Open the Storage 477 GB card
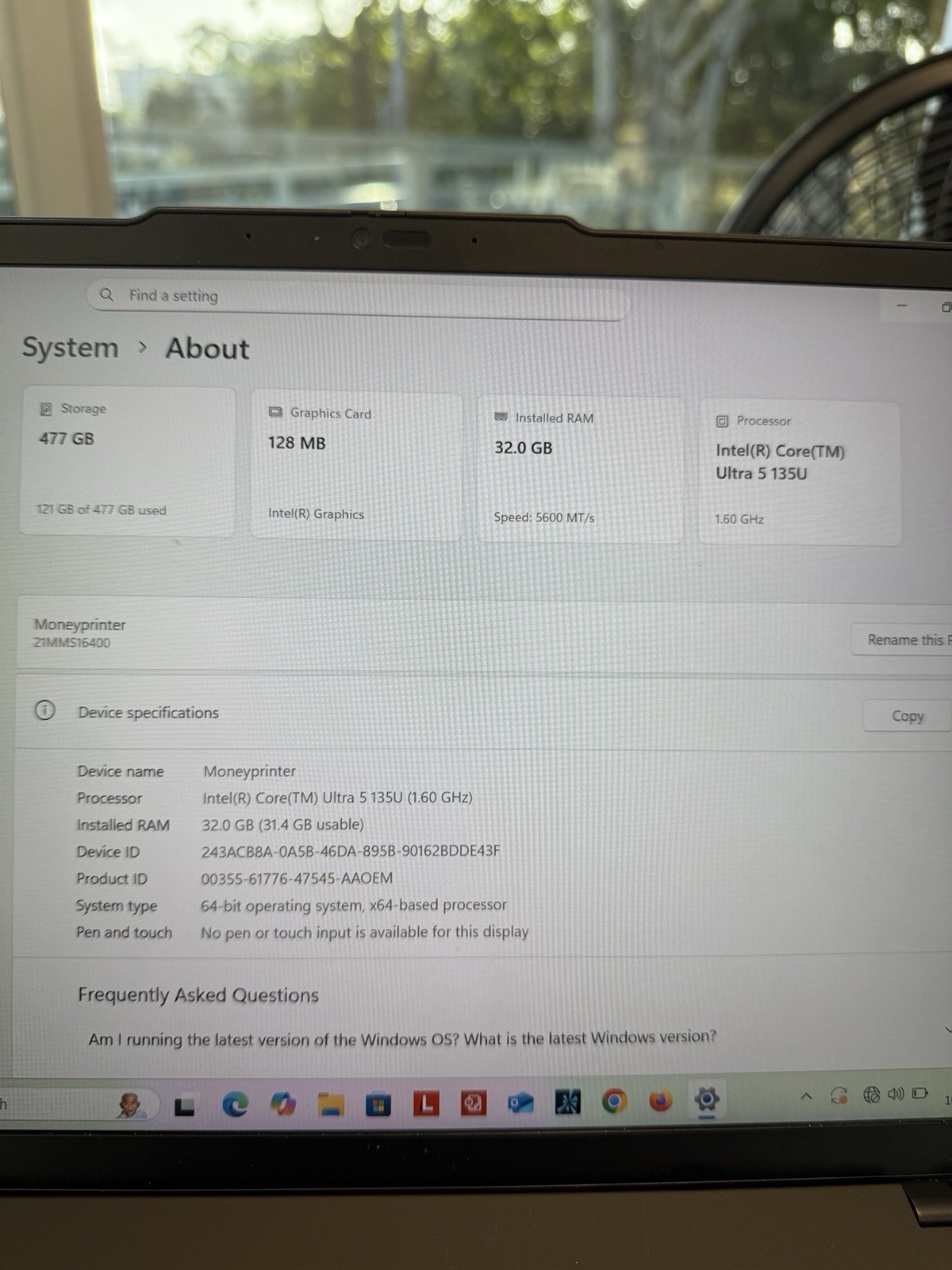 (128, 462)
